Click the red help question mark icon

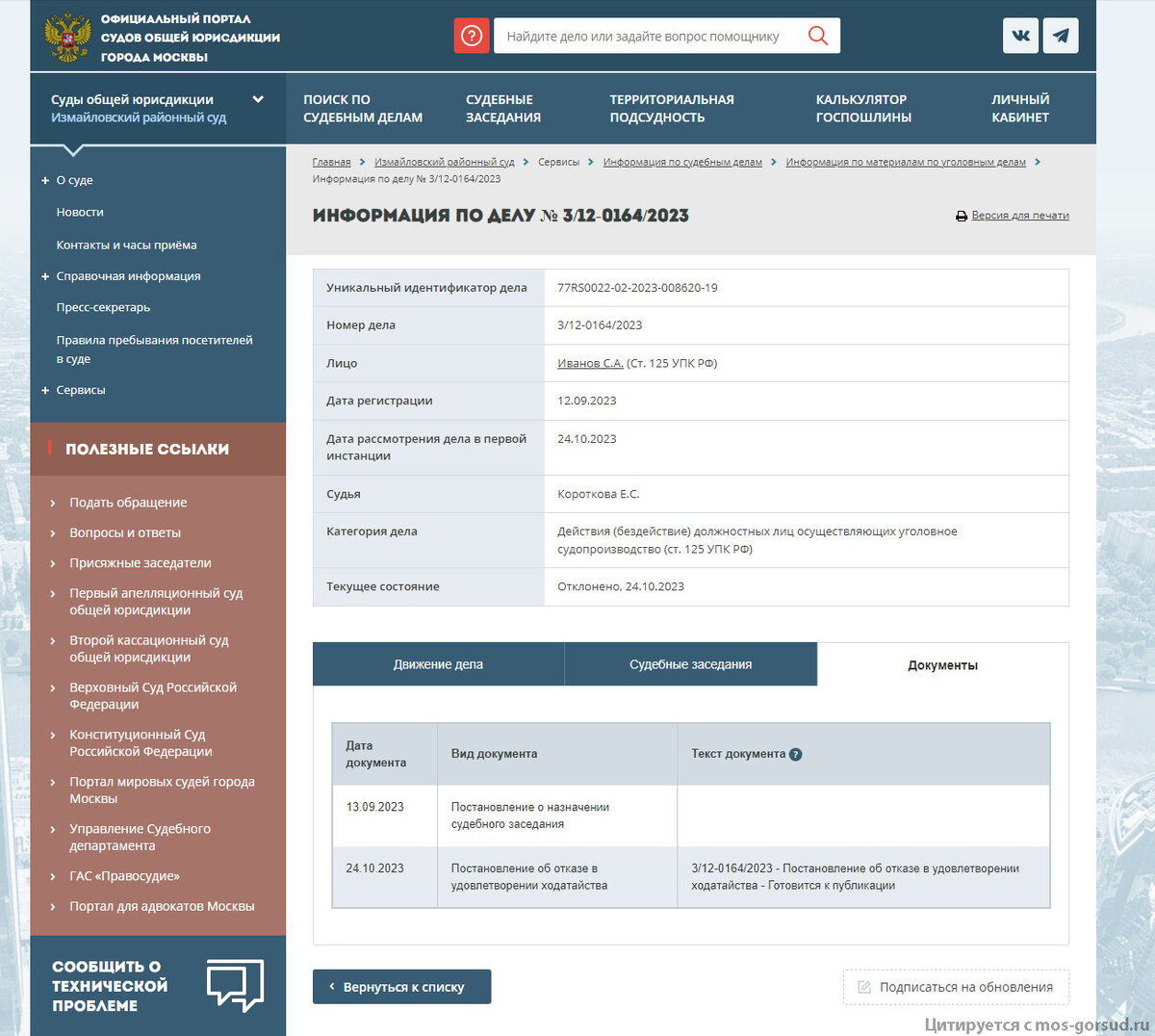point(471,35)
